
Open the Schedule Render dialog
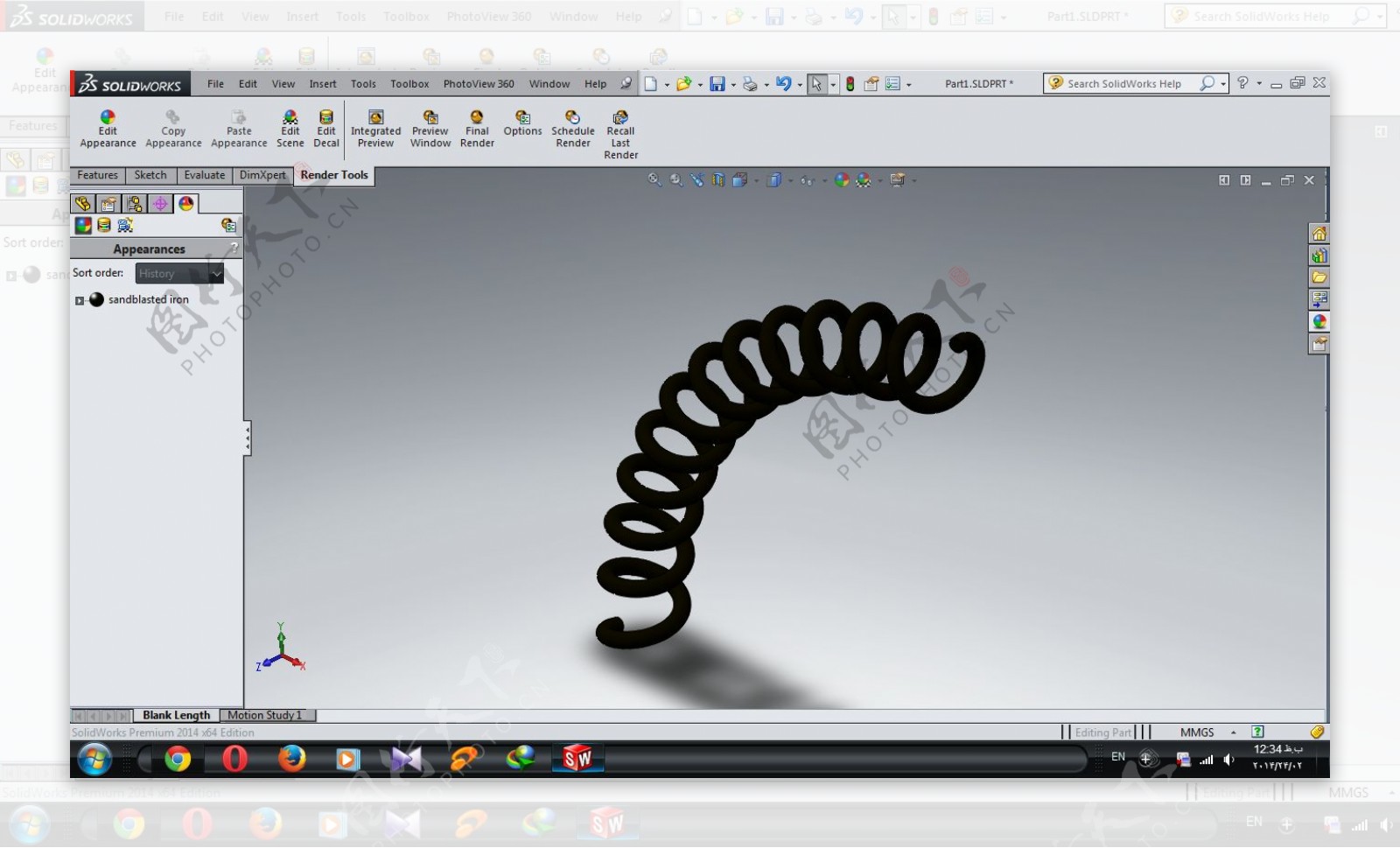click(573, 129)
